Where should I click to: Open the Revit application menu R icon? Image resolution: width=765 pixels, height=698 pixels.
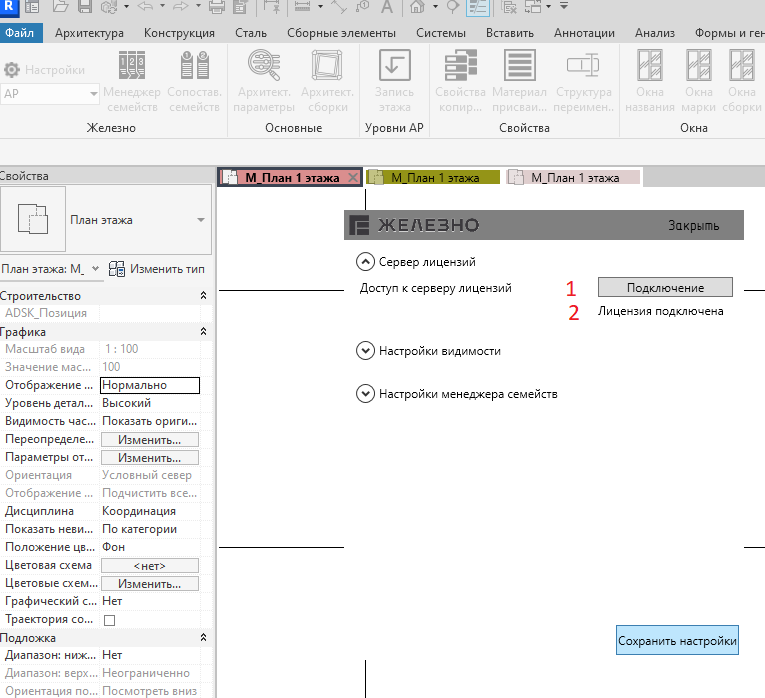pyautogui.click(x=8, y=6)
